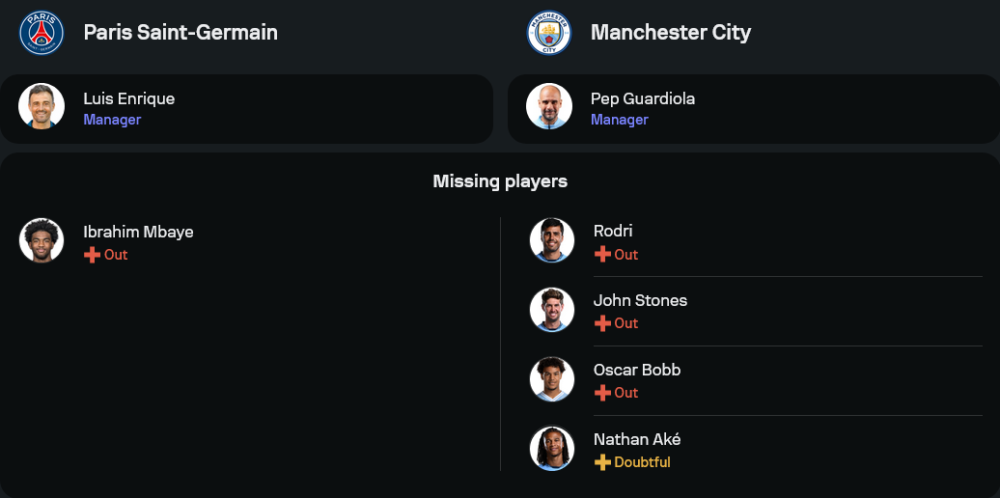Open the Paris Saint-Germain team name link
This screenshot has width=1000, height=498.
tap(180, 32)
